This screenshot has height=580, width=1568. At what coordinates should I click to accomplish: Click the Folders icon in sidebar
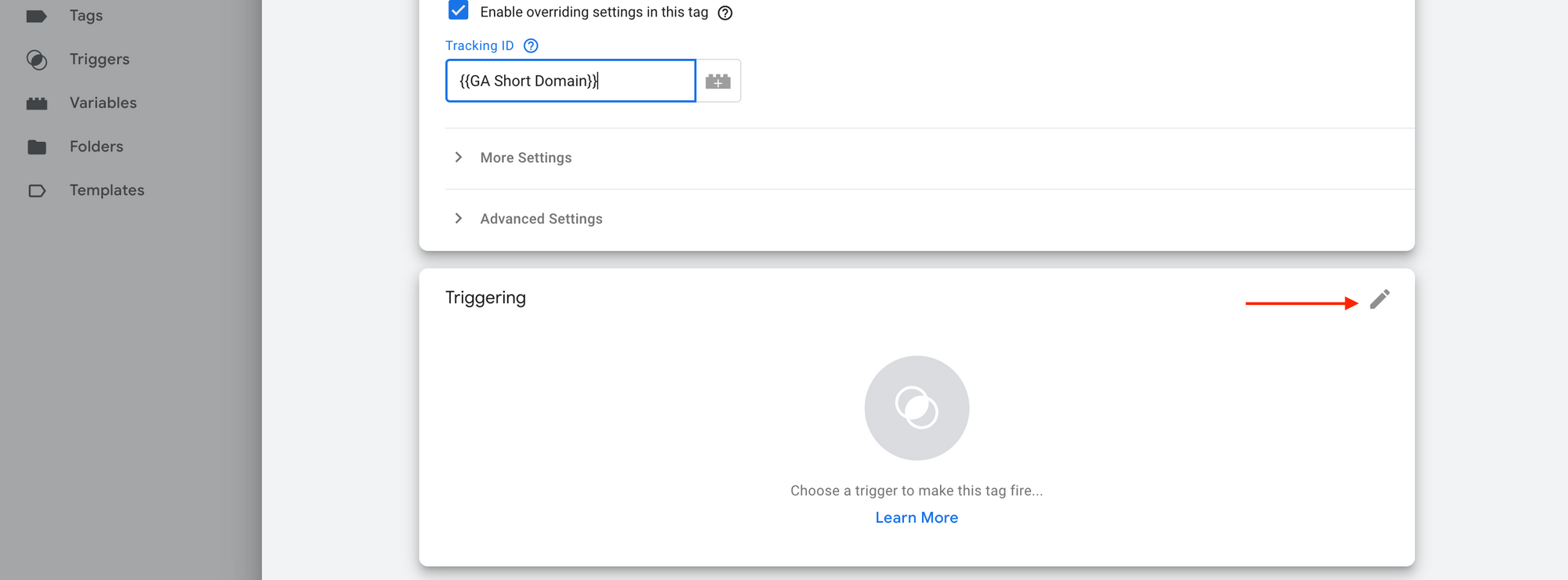[37, 147]
